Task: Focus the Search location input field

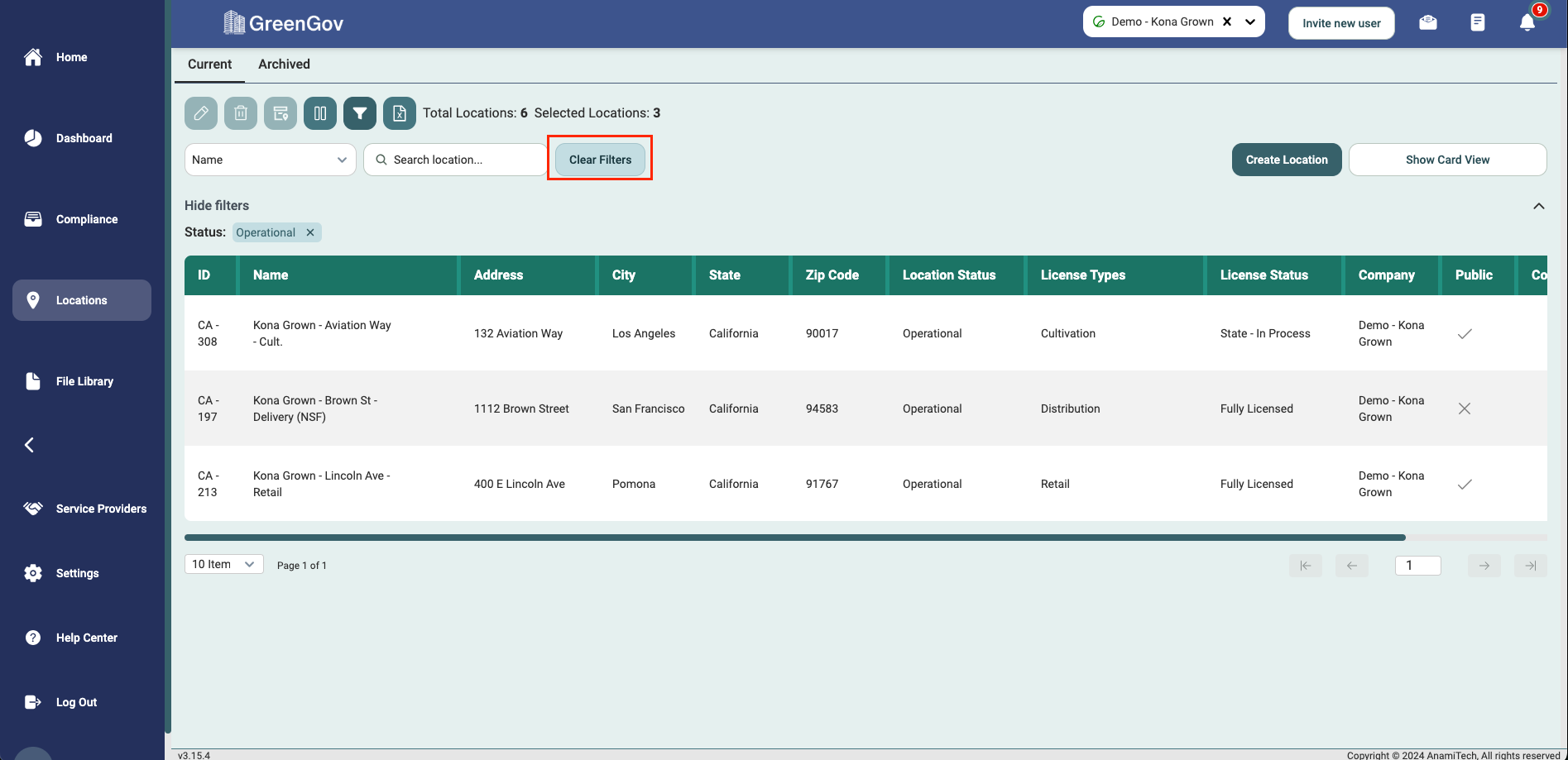Action: pos(456,160)
